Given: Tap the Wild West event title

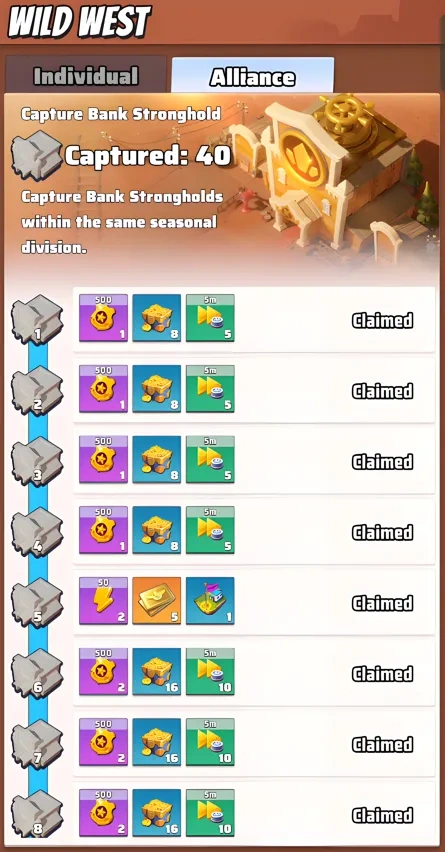Looking at the screenshot, I should 79,23.
